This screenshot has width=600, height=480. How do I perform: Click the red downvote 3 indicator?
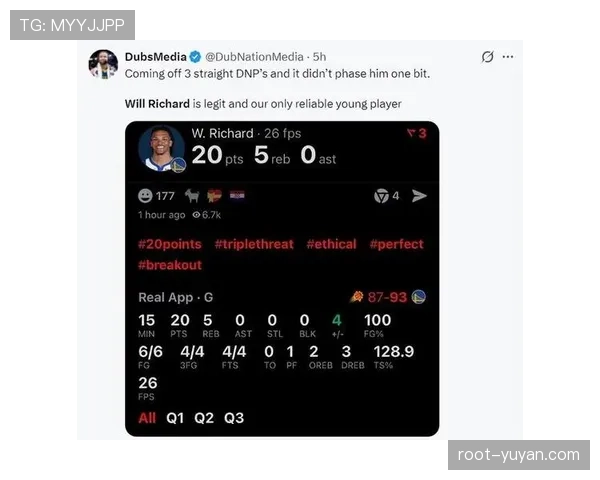click(417, 133)
